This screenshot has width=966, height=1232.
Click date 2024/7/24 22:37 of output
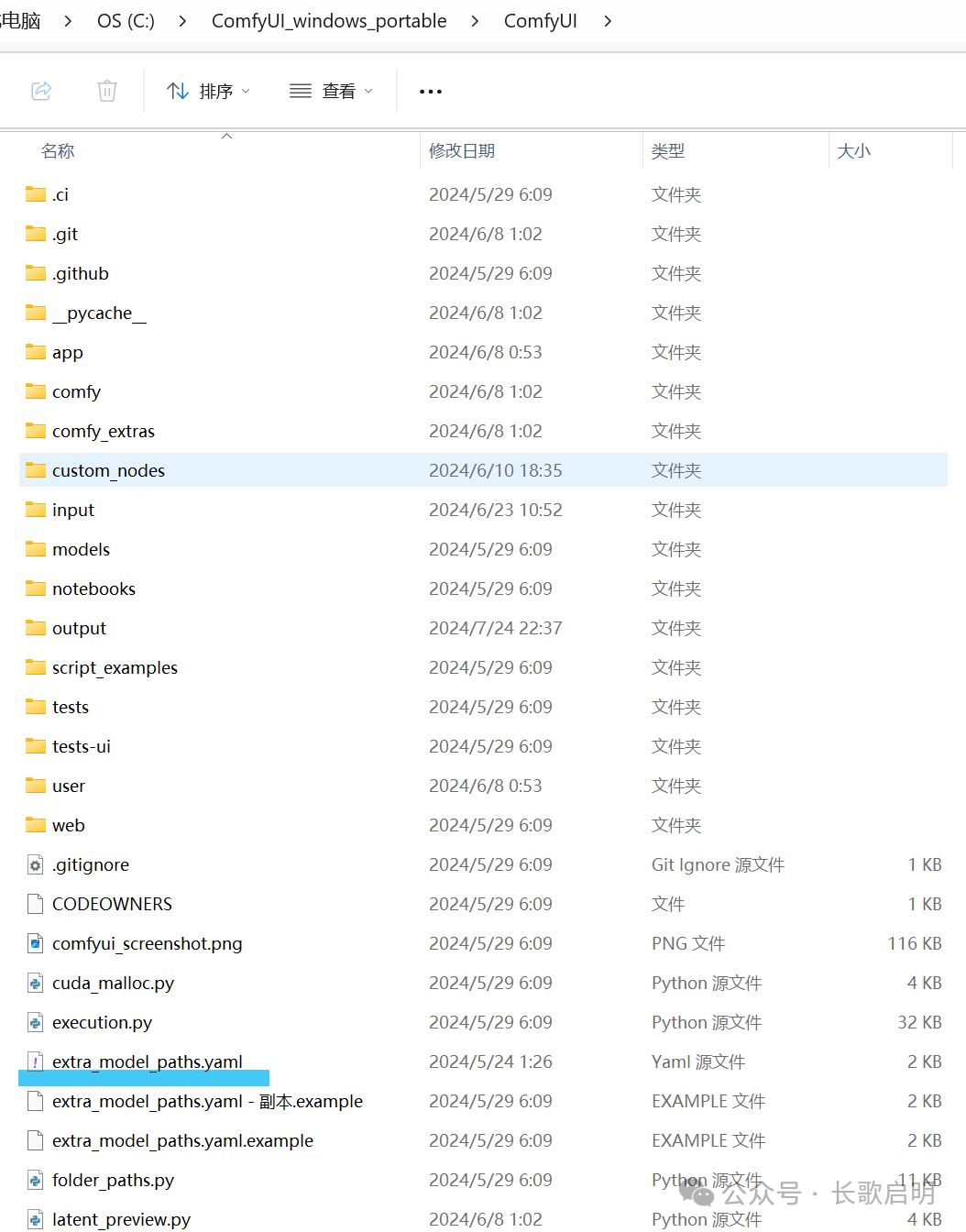pyautogui.click(x=495, y=628)
